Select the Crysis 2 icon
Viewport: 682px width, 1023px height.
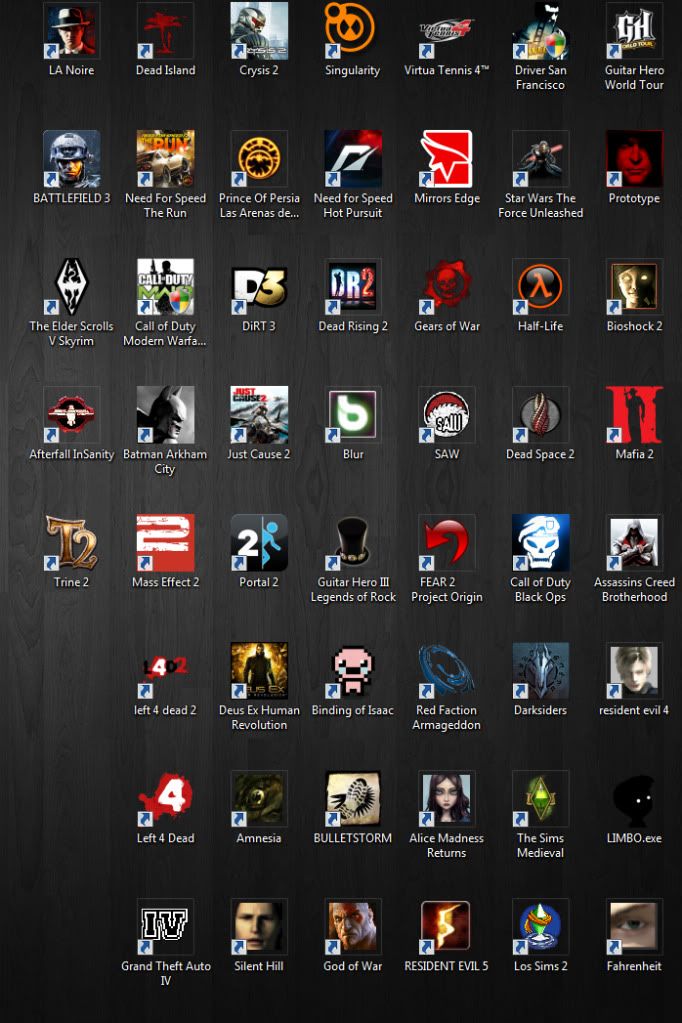(x=259, y=31)
